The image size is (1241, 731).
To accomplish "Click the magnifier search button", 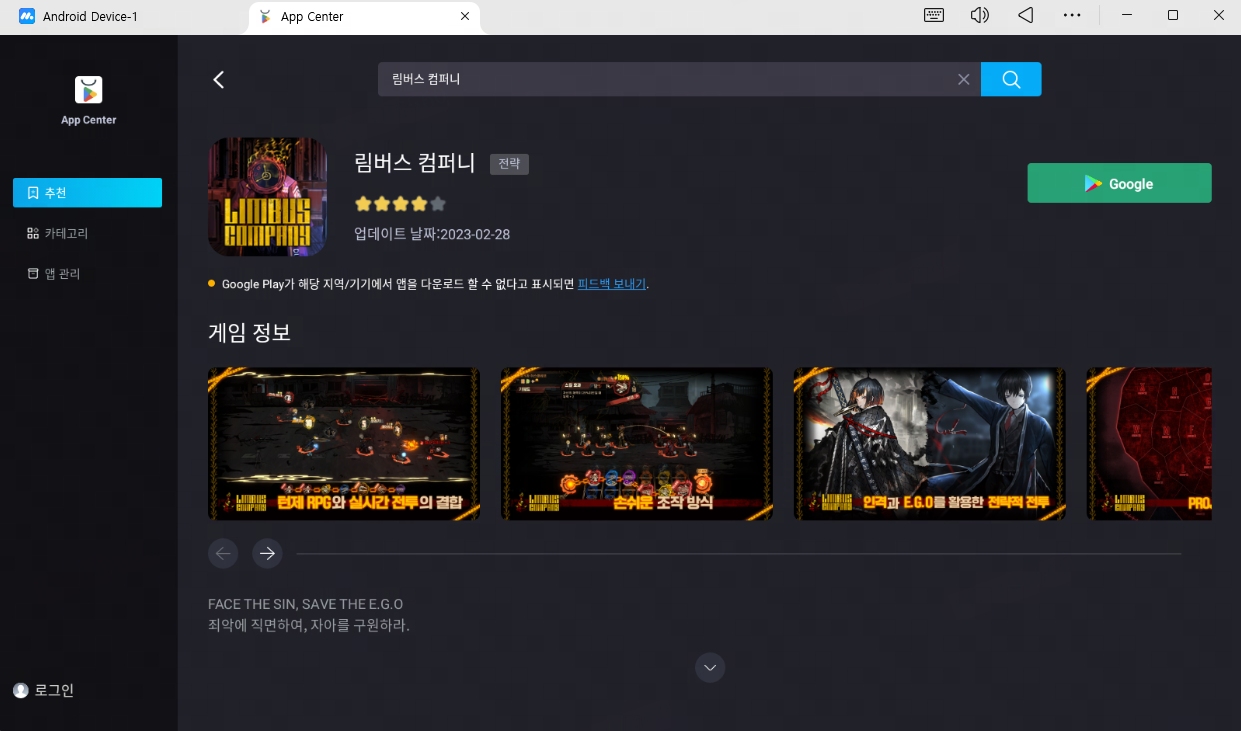I will (x=1011, y=80).
